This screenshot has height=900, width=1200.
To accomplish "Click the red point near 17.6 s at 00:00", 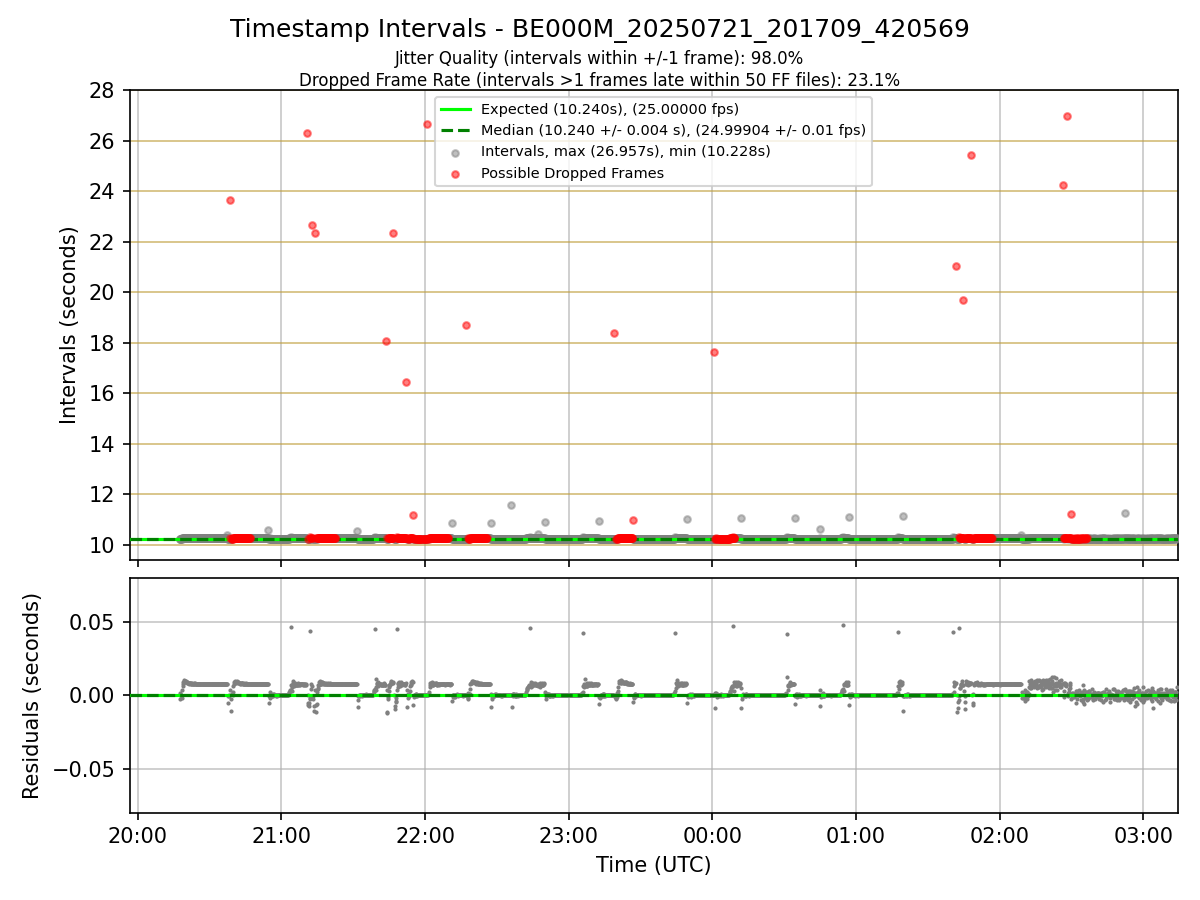I will (714, 352).
